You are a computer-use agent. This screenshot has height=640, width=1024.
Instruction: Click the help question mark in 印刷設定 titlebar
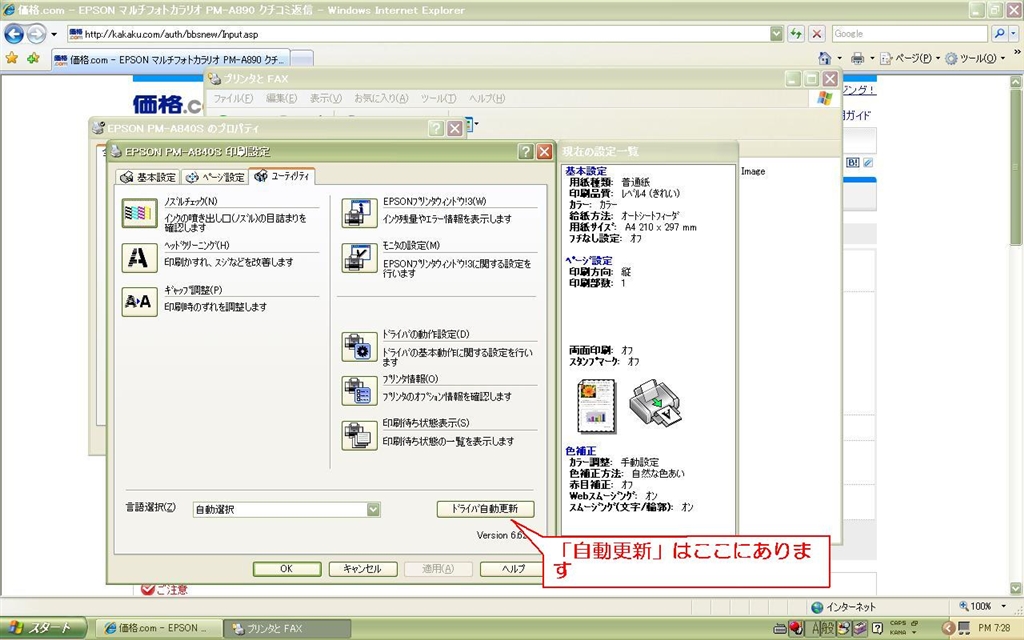point(526,152)
